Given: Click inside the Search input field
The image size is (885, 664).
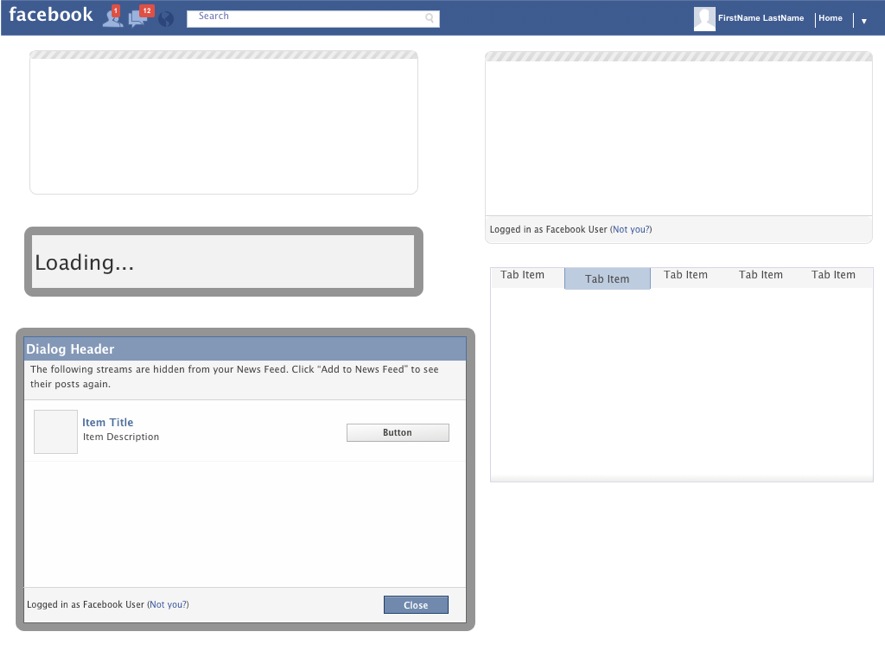Looking at the screenshot, I should pyautogui.click(x=300, y=17).
